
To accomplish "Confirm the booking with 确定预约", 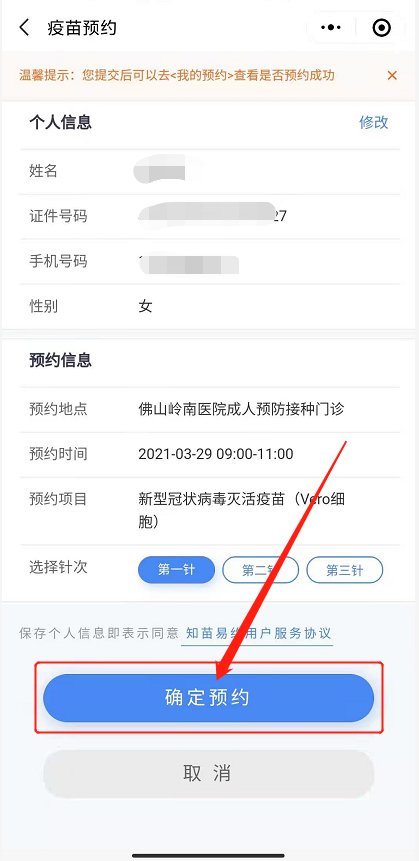I will pos(209,698).
